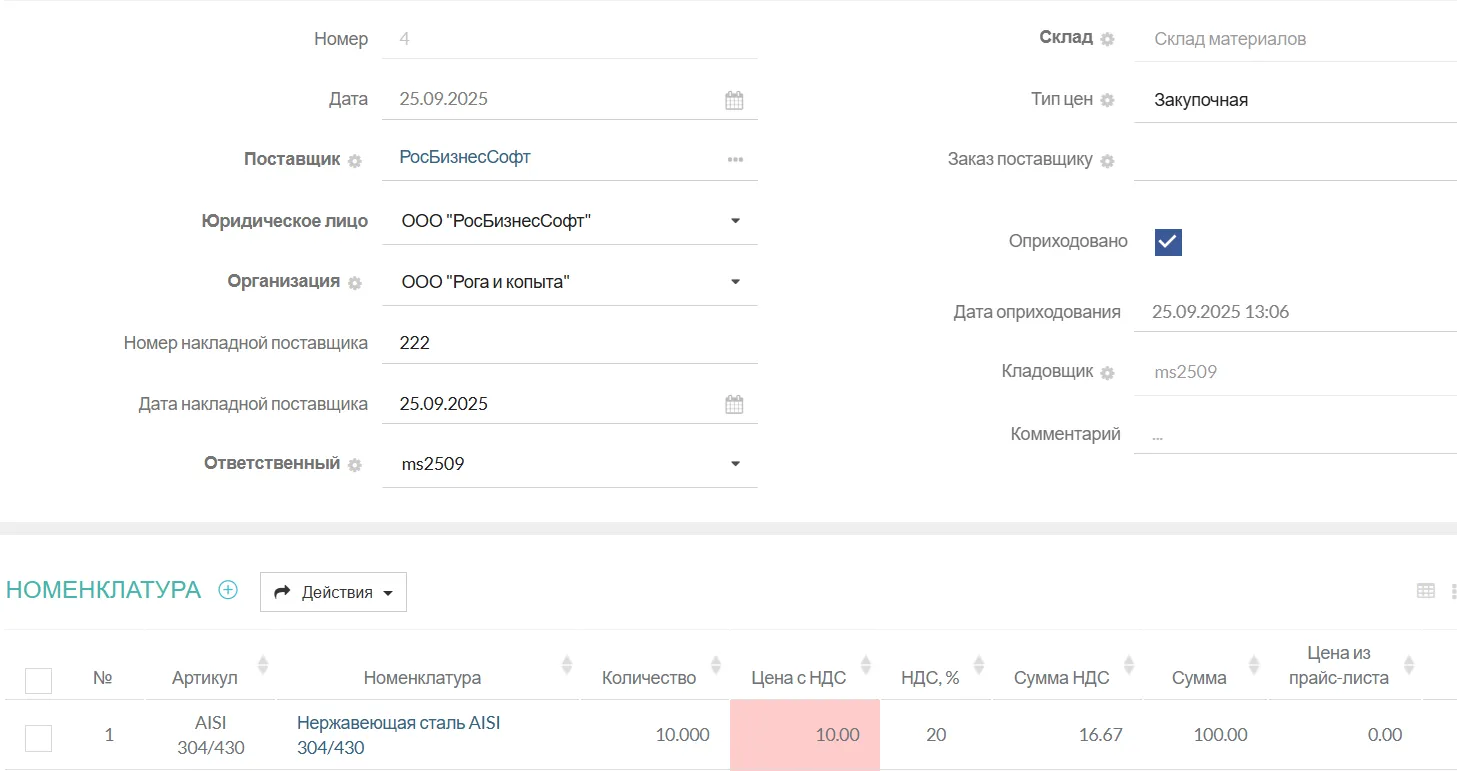Click the gear icon beside Склад label
This screenshot has height=771, width=1457.
(x=1107, y=39)
